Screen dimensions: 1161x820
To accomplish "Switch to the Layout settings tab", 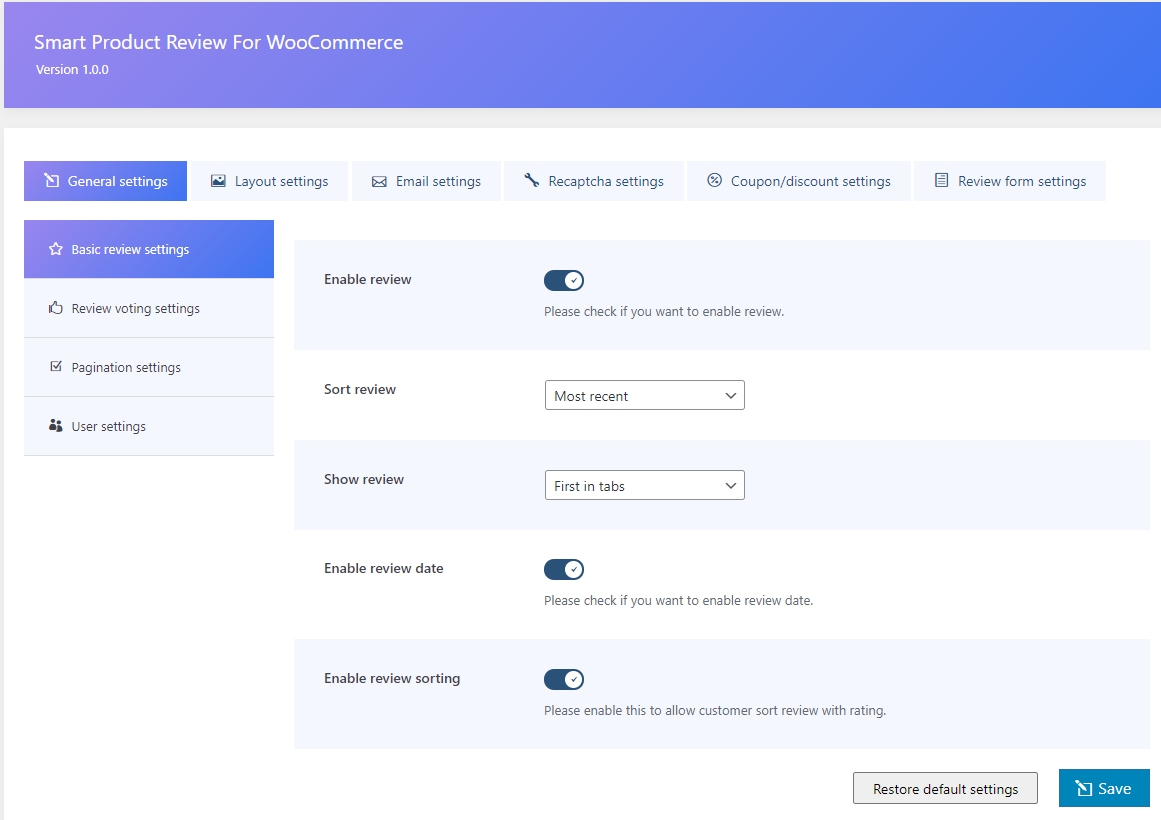I will pos(270,181).
